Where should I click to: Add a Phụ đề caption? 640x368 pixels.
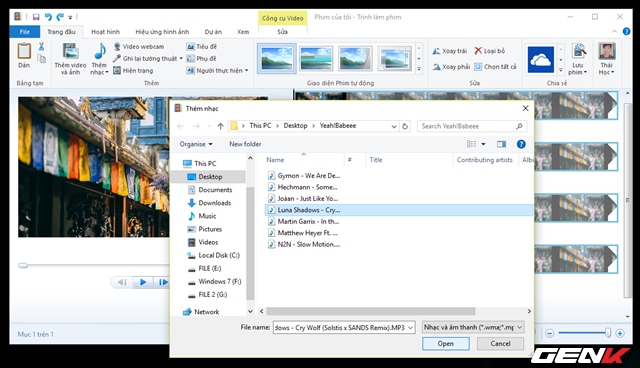coord(202,58)
